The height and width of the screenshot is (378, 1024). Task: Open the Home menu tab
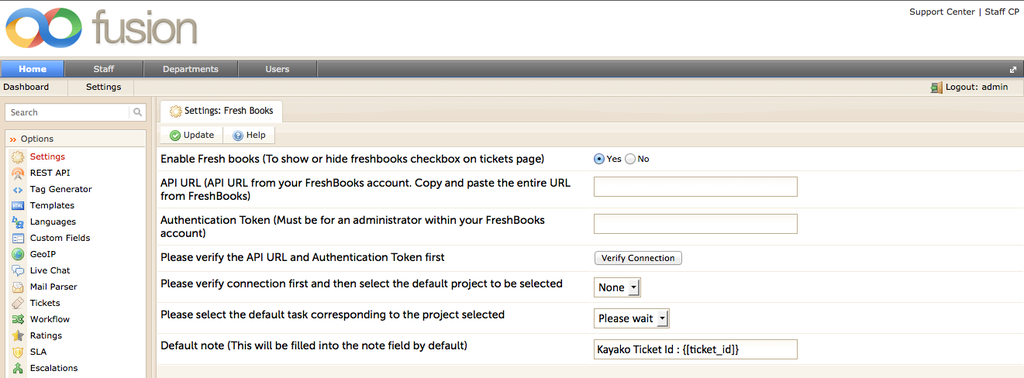tap(33, 69)
